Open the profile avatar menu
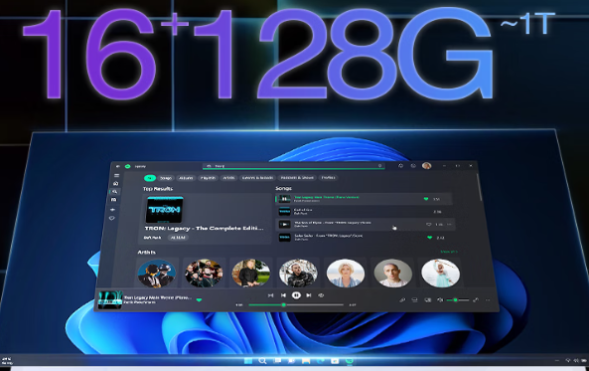Image resolution: width=589 pixels, height=371 pixels. 426,166
